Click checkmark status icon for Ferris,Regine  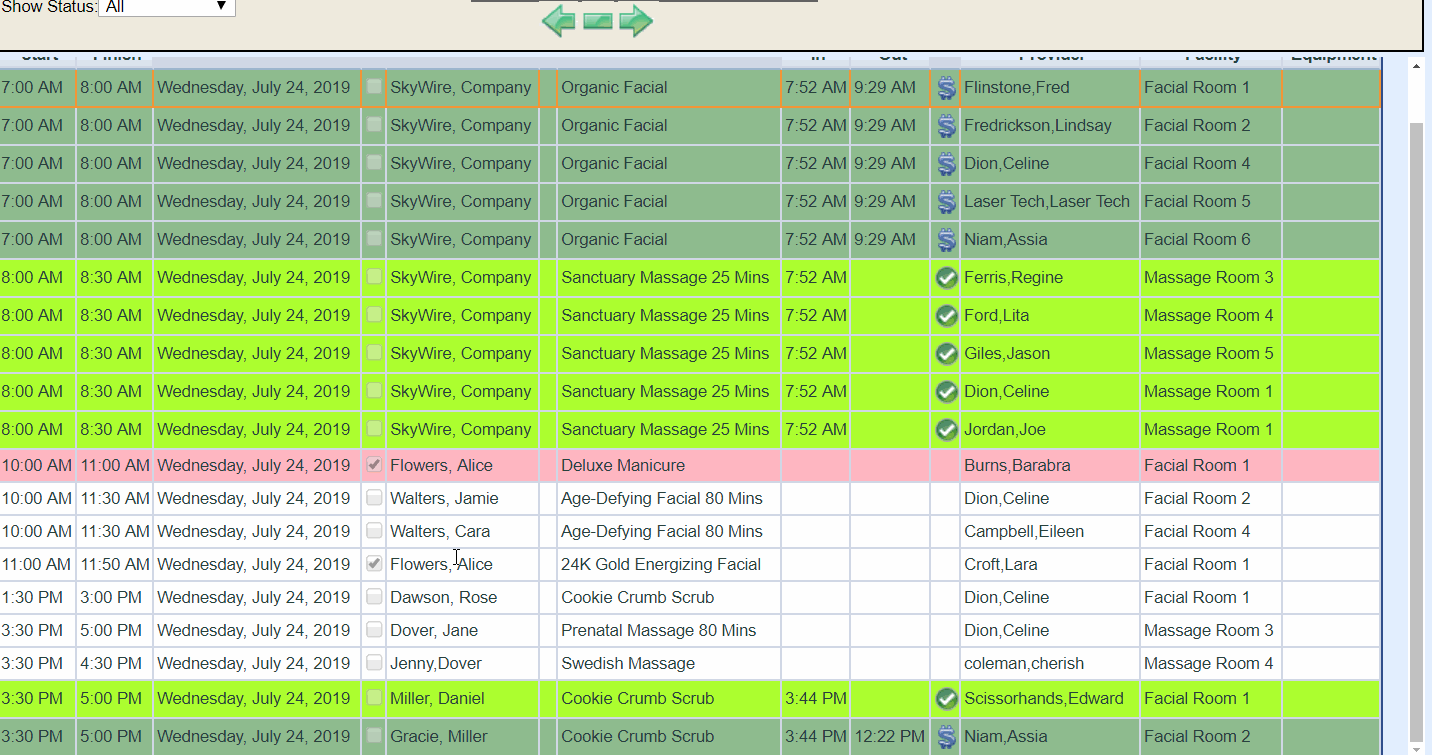pos(946,278)
